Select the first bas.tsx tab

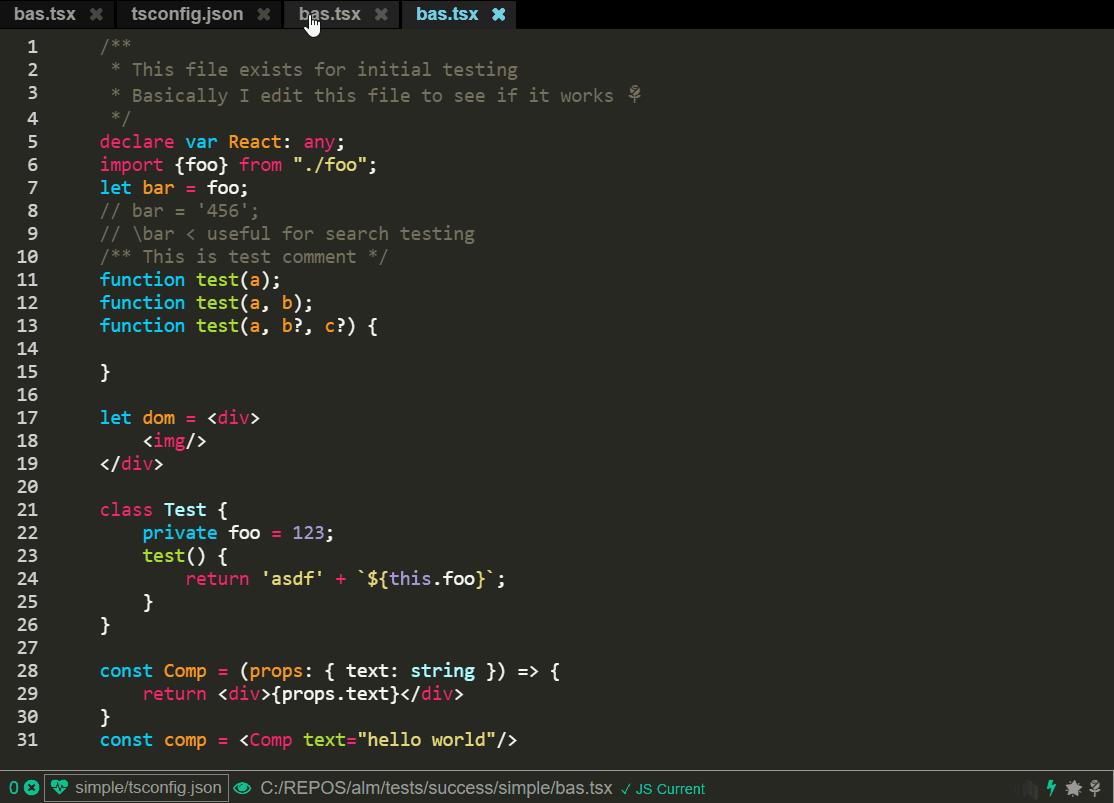(43, 14)
